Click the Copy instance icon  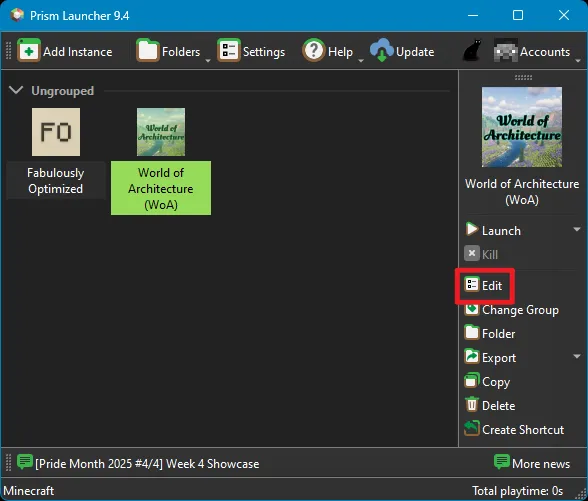tap(472, 381)
